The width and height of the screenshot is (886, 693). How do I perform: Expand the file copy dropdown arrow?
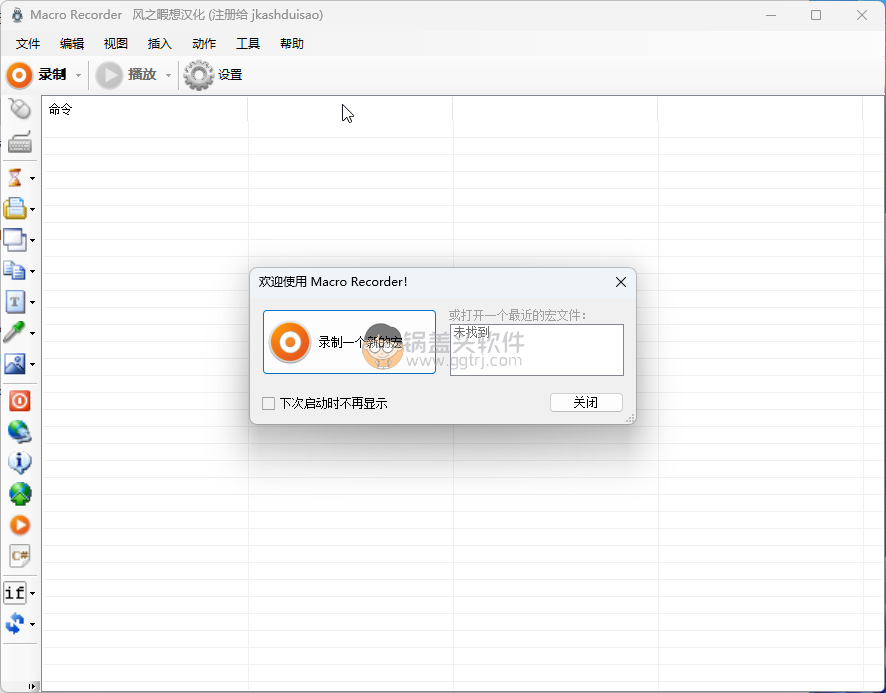pyautogui.click(x=33, y=272)
